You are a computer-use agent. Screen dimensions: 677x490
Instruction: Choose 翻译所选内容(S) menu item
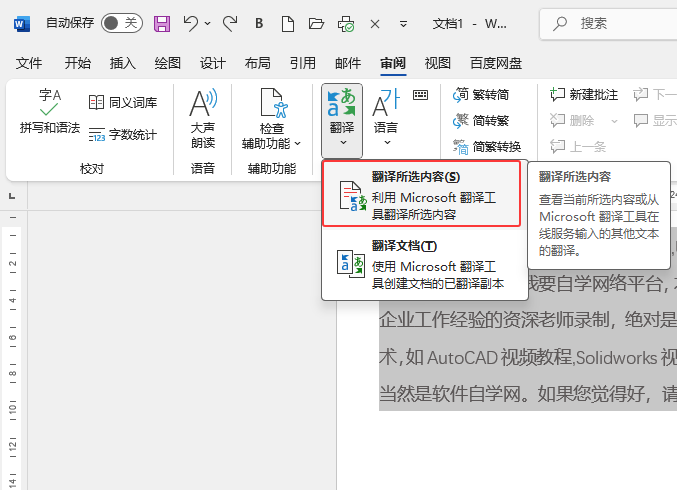coord(422,194)
